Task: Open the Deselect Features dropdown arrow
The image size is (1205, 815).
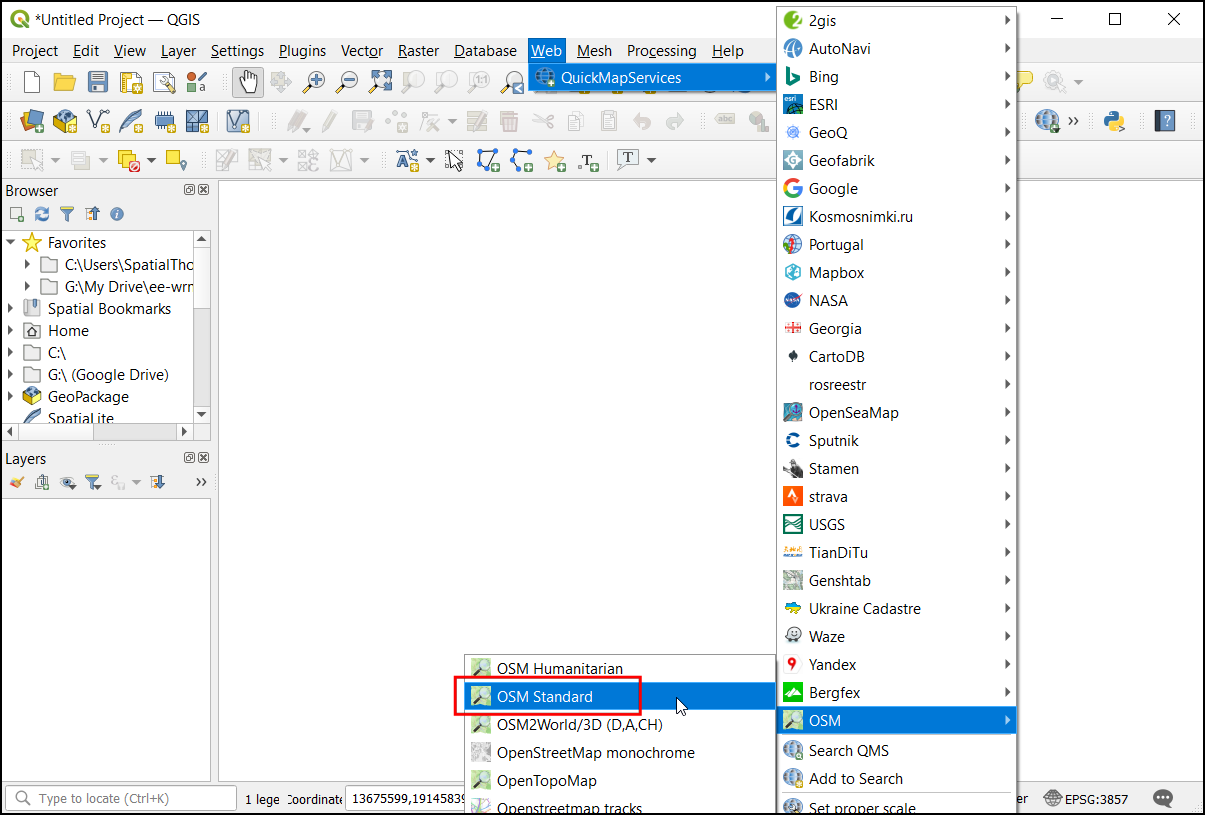Action: click(x=151, y=160)
